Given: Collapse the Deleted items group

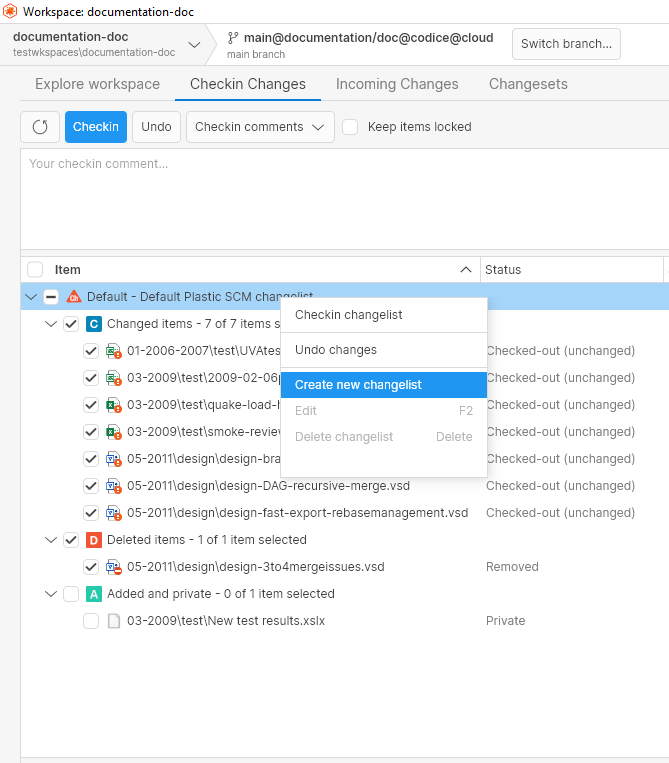Looking at the screenshot, I should click(x=51, y=540).
